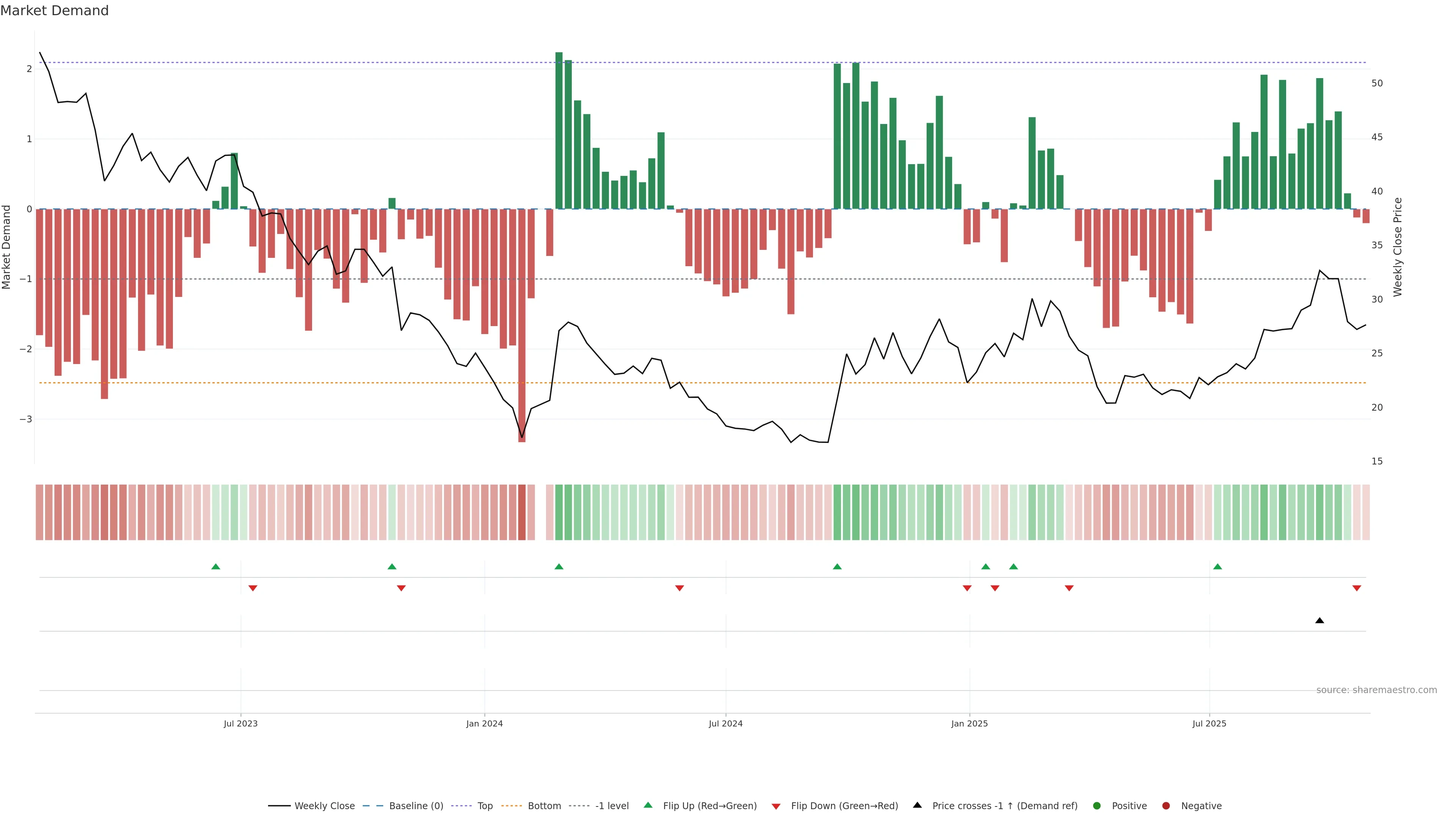Screen dimensions: 1456x819
Task: Click green triangle icon in legend
Action: pyautogui.click(x=648, y=805)
